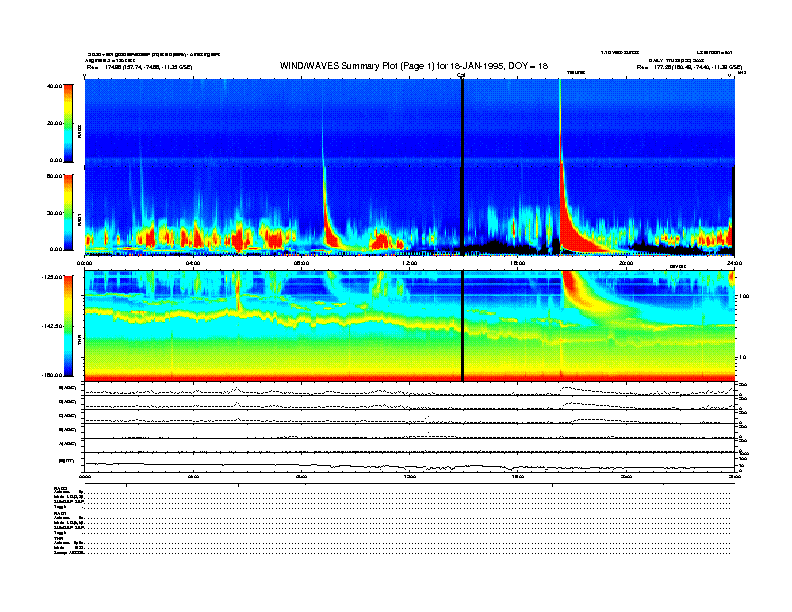This screenshot has height=612, width=792.
Task: Click the 30.00 value on RAD1 scale
Action: tap(54, 213)
